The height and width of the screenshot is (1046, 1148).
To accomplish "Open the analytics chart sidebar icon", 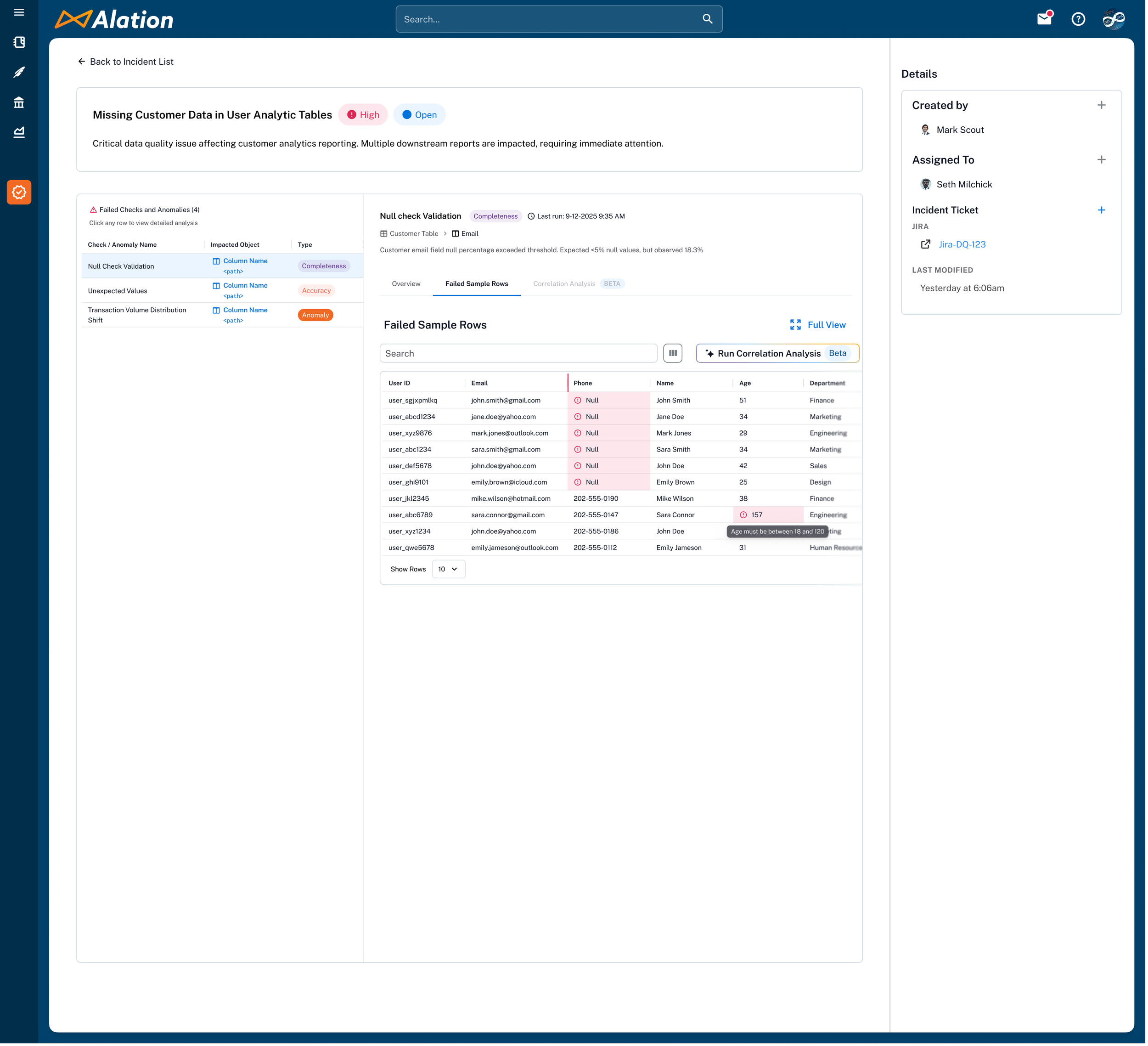I will point(19,132).
